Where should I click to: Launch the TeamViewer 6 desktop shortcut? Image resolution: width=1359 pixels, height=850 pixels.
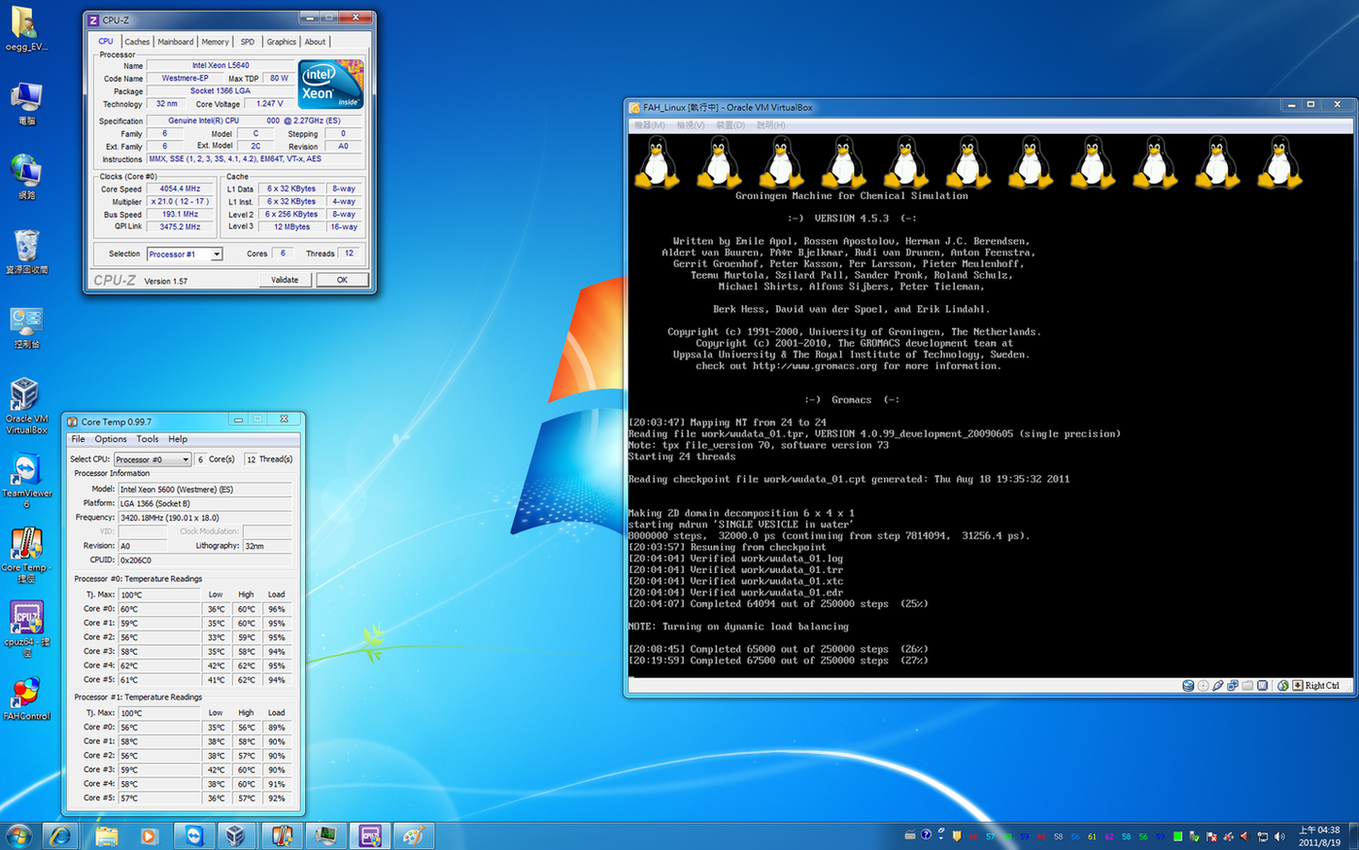pos(27,481)
